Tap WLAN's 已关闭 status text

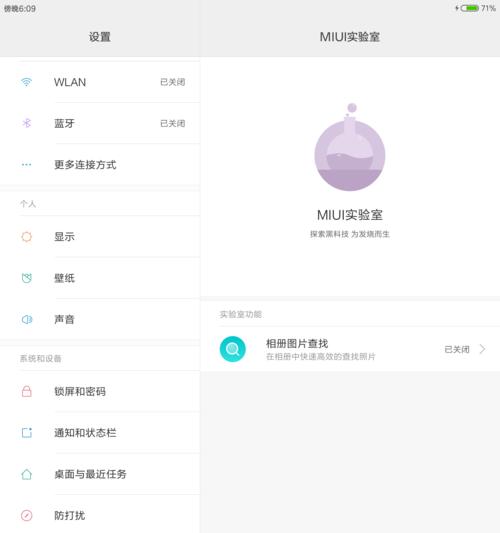tap(173, 82)
